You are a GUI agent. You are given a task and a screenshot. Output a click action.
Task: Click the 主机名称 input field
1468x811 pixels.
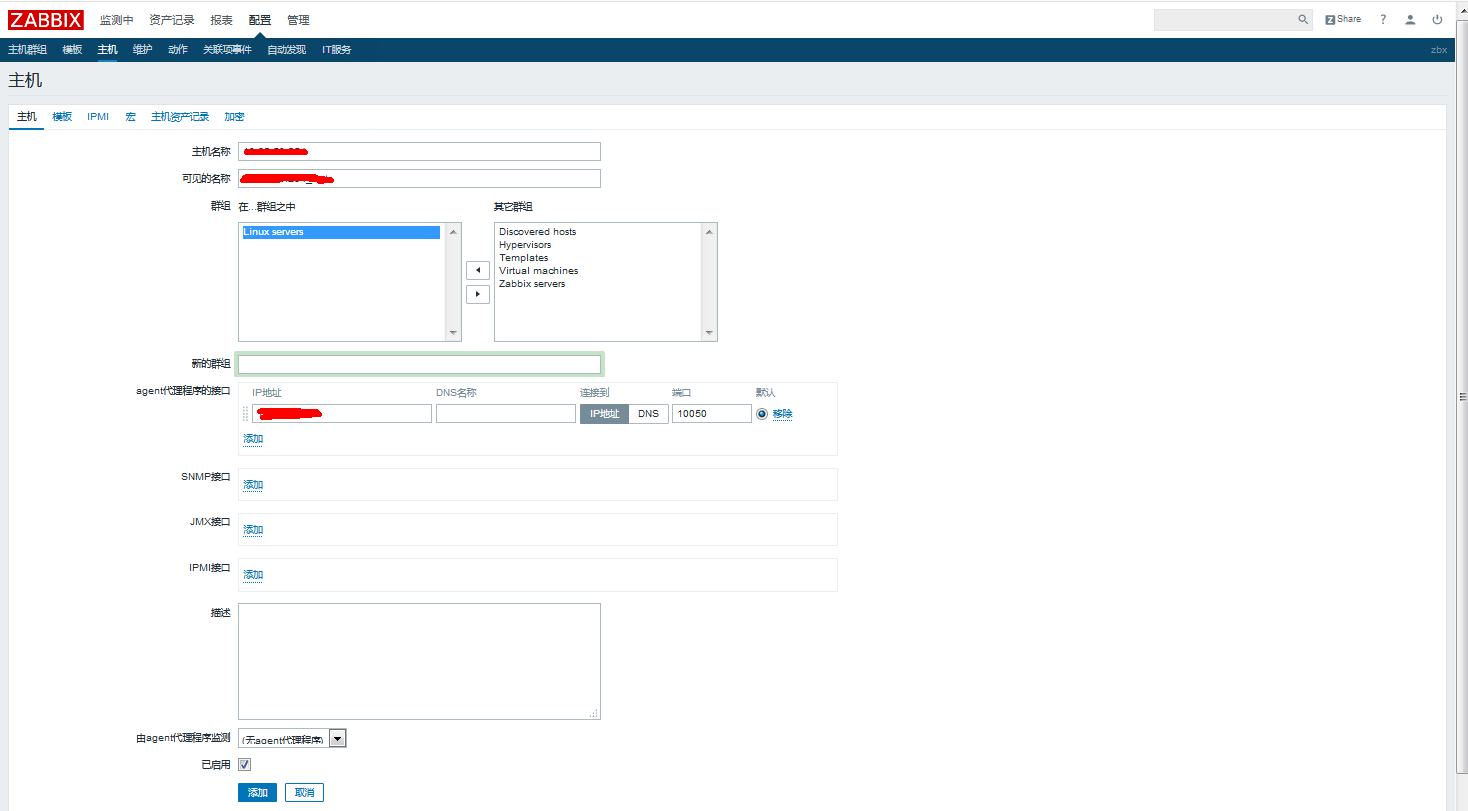[x=419, y=151]
